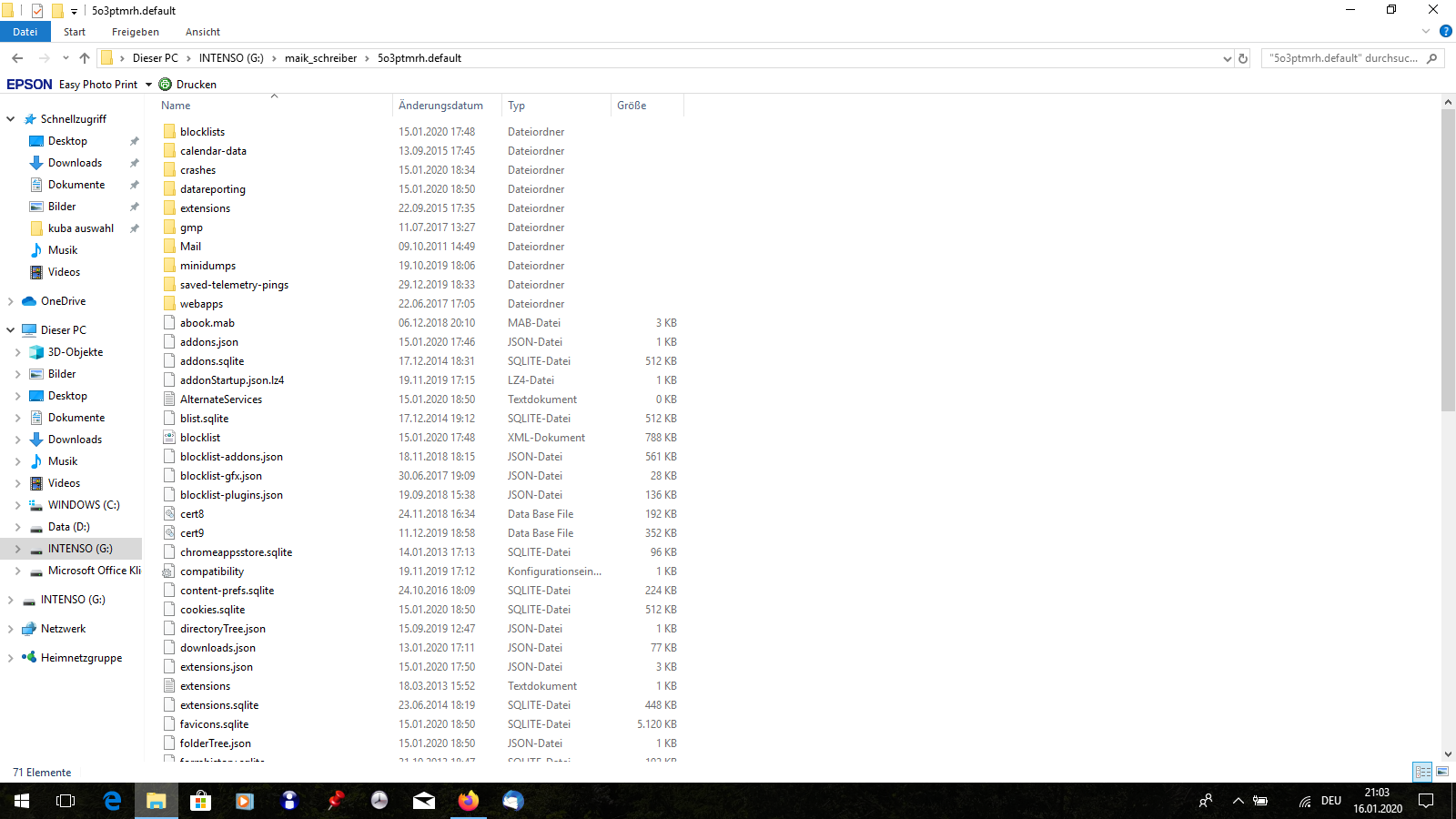Select the saved-telemetry-pings folder name

point(234,285)
